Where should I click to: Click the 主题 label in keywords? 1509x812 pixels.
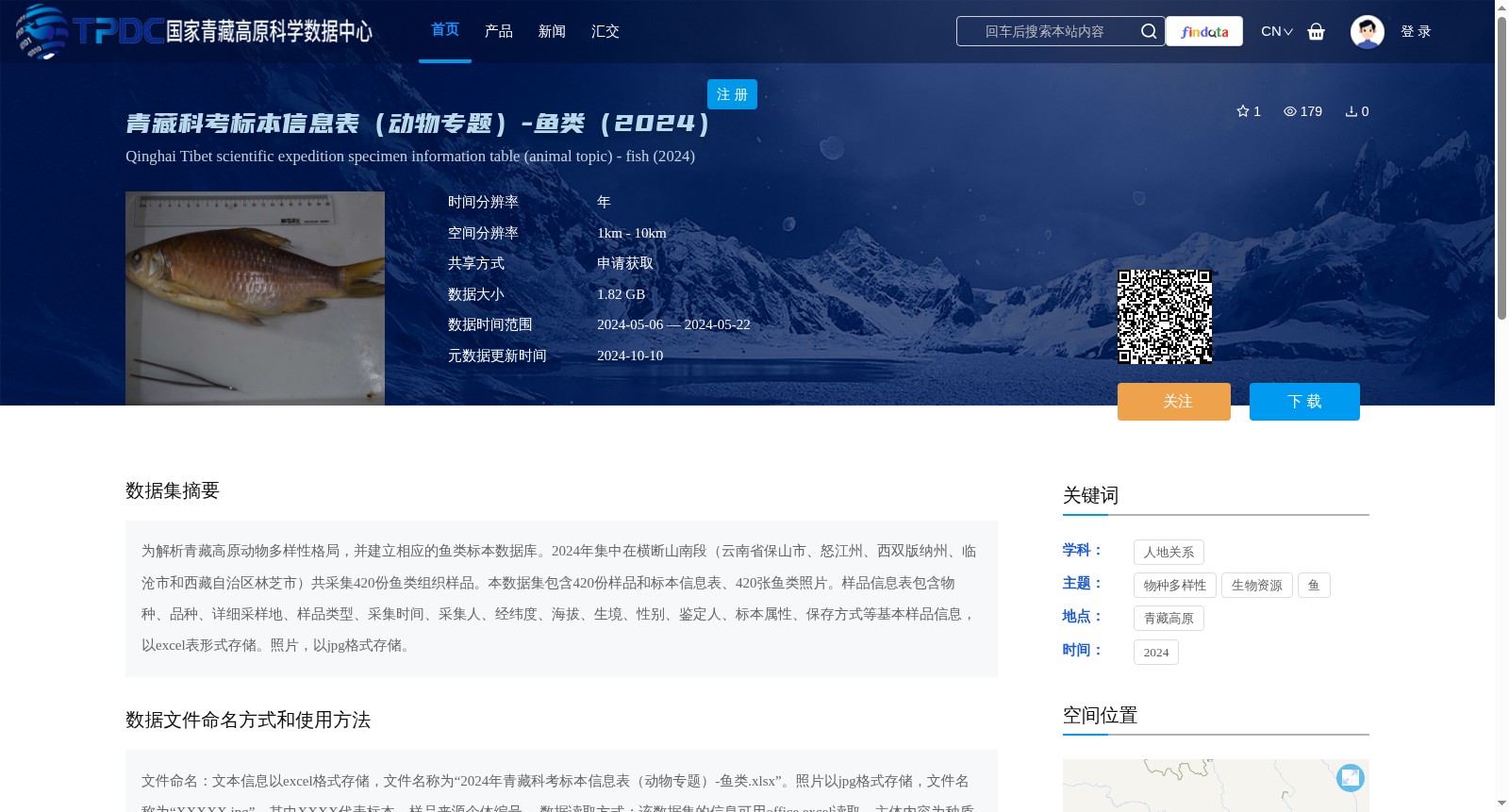tap(1083, 584)
